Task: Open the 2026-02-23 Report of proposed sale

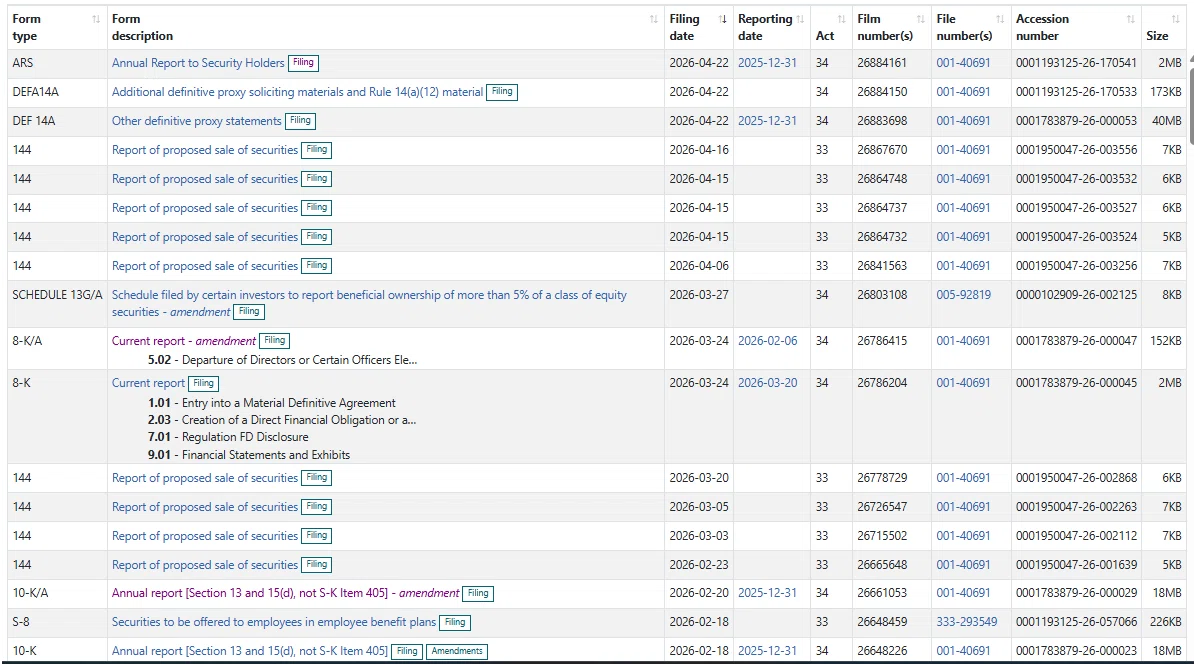Action: tap(204, 565)
